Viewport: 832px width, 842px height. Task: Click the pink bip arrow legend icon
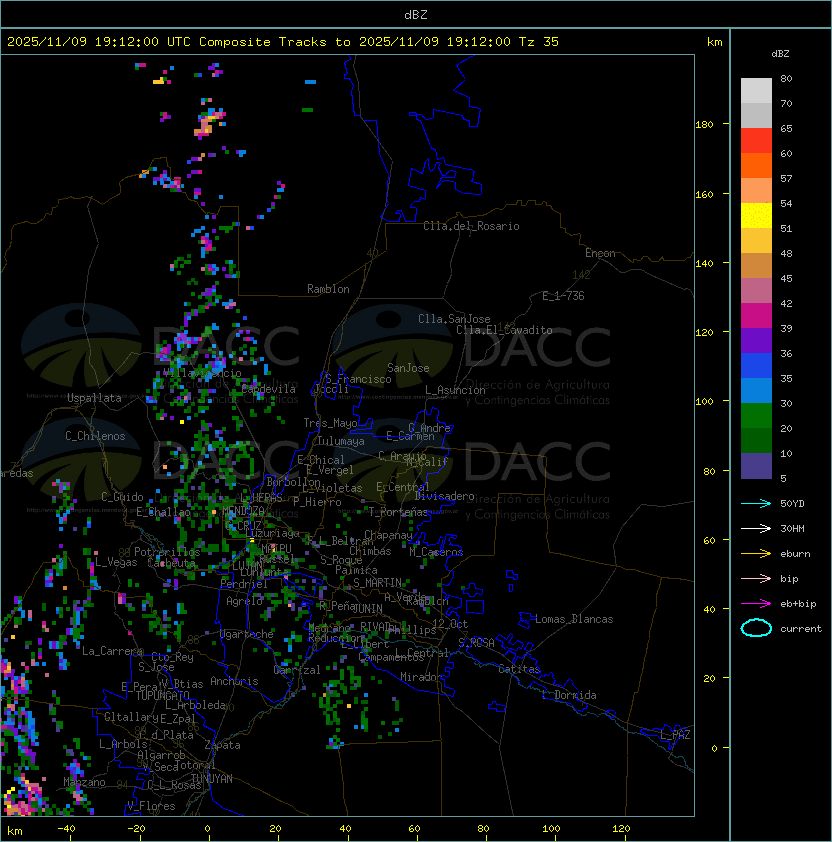coord(756,578)
